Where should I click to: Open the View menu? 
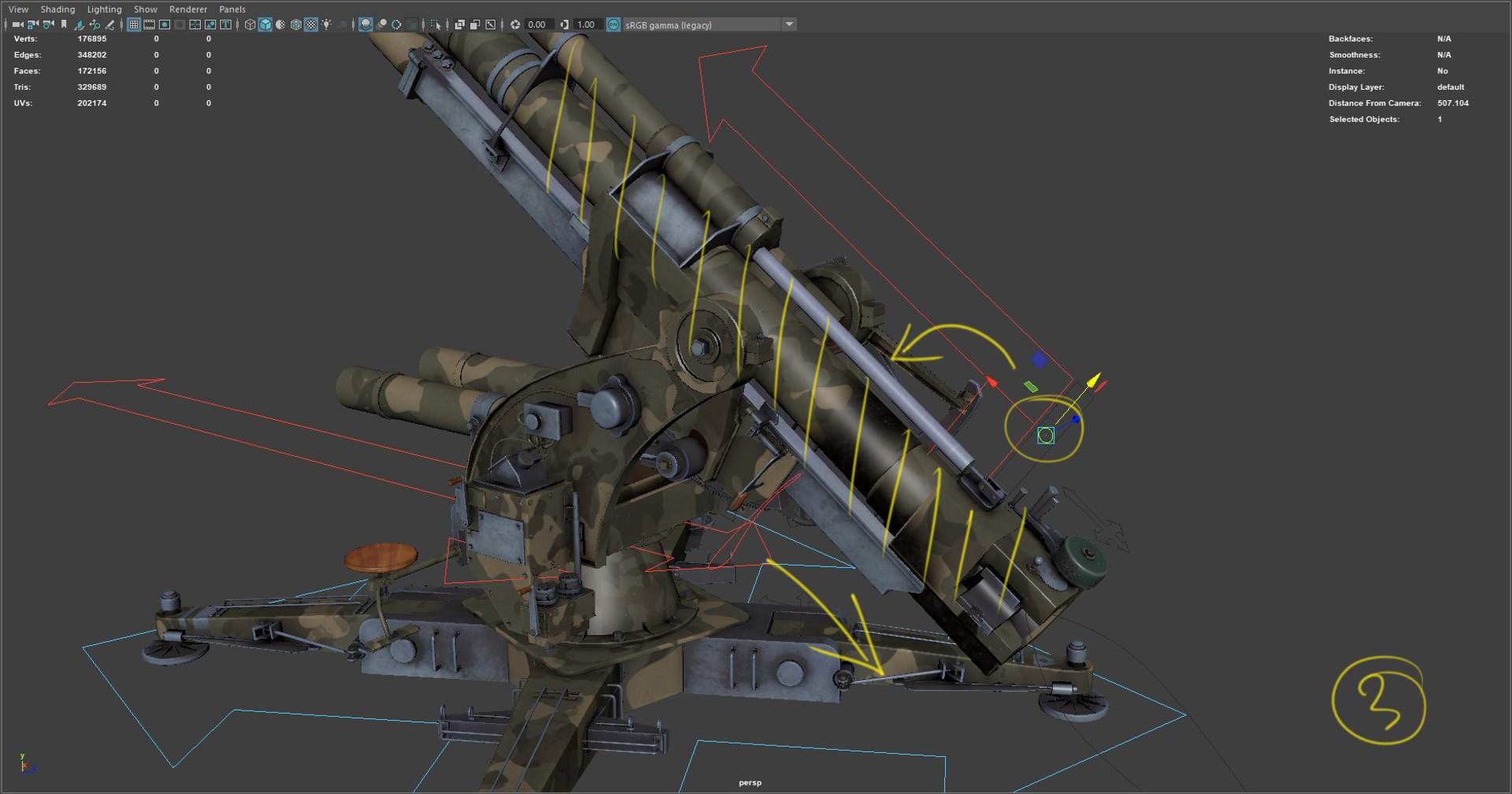[18, 9]
